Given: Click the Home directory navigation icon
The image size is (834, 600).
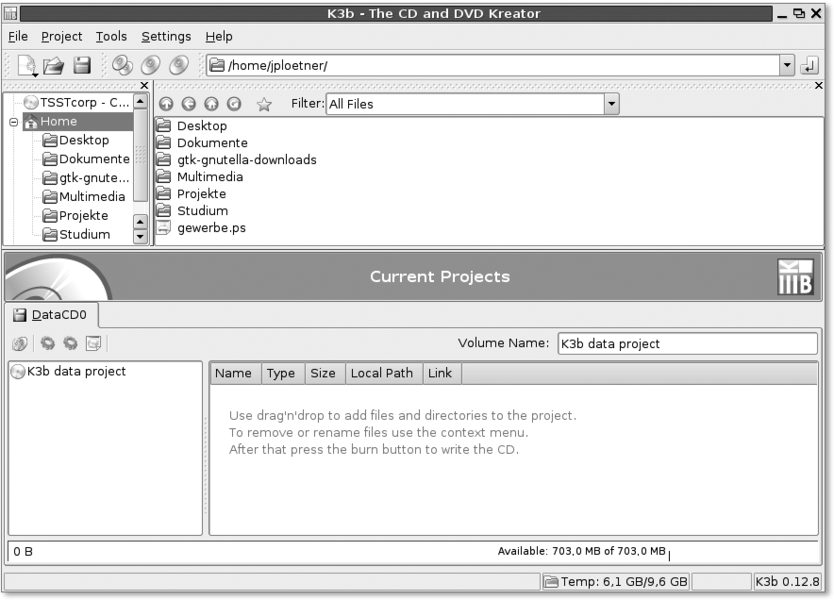Looking at the screenshot, I should pos(211,104).
